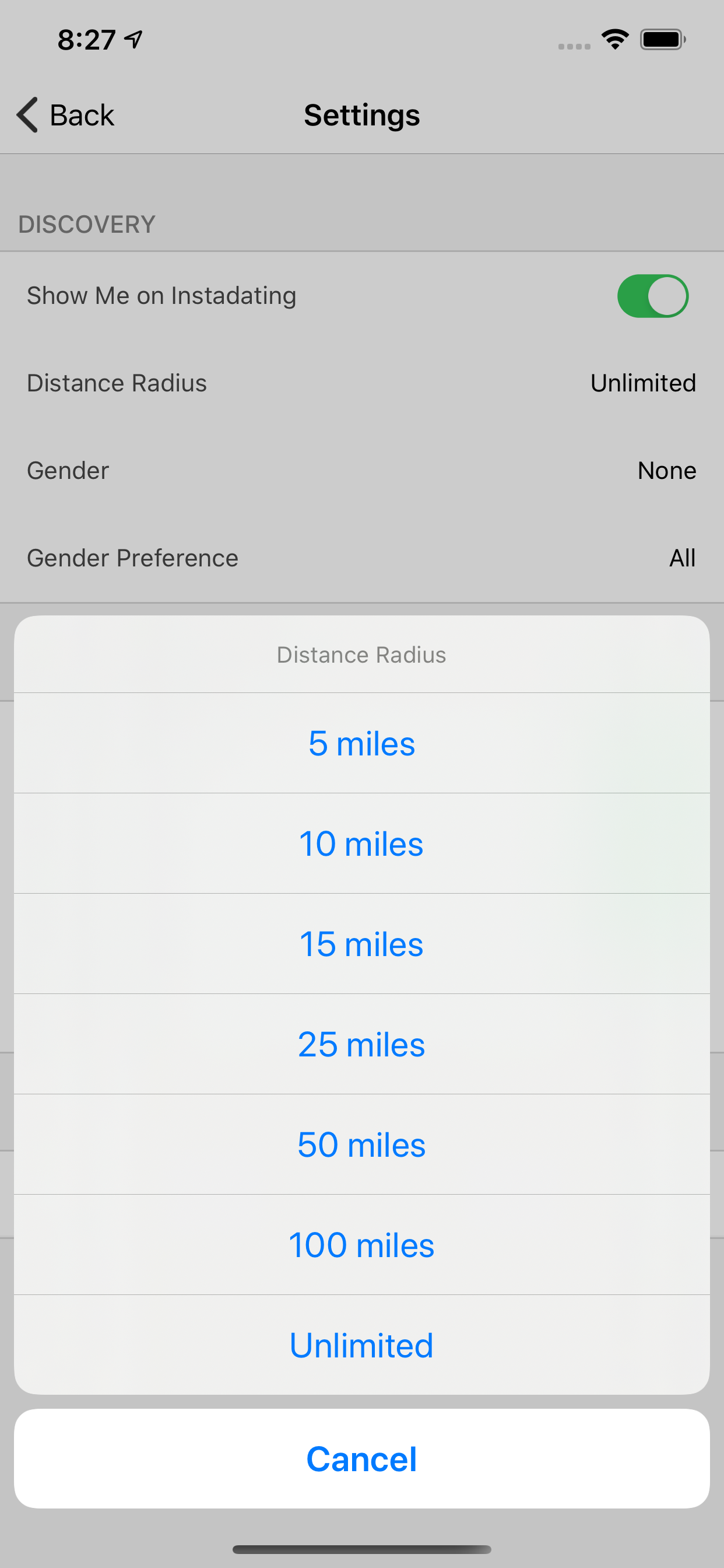724x1568 pixels.
Task: Choose 10 miles as distance radius
Action: coord(362,843)
